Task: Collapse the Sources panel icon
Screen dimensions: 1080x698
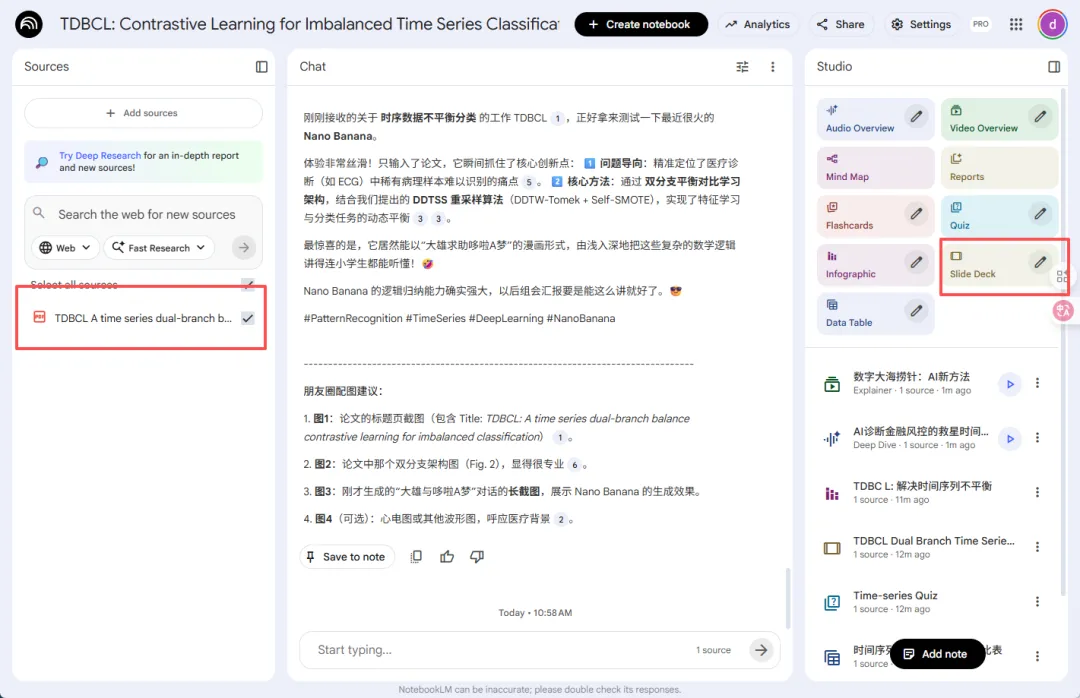Action: tap(262, 67)
